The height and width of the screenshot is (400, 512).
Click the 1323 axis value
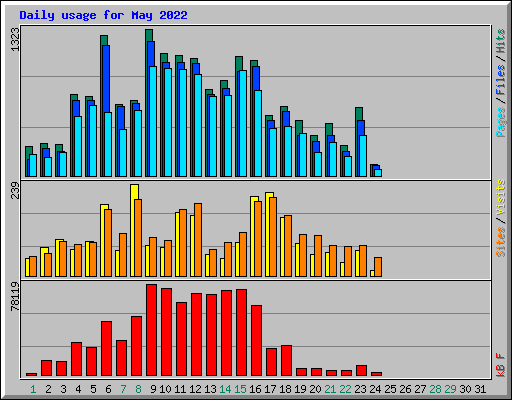click(x=15, y=40)
